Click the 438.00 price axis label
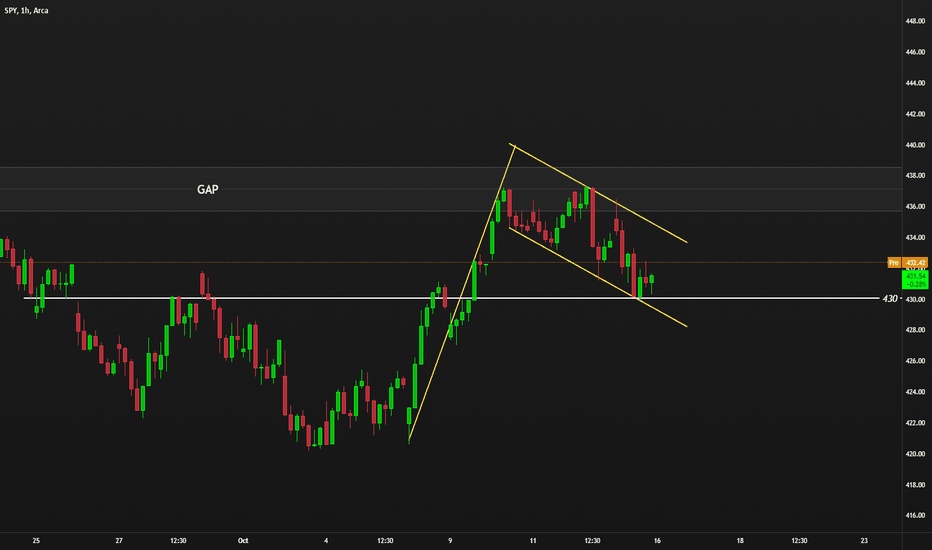Viewport: 932px width, 550px height. coord(915,175)
